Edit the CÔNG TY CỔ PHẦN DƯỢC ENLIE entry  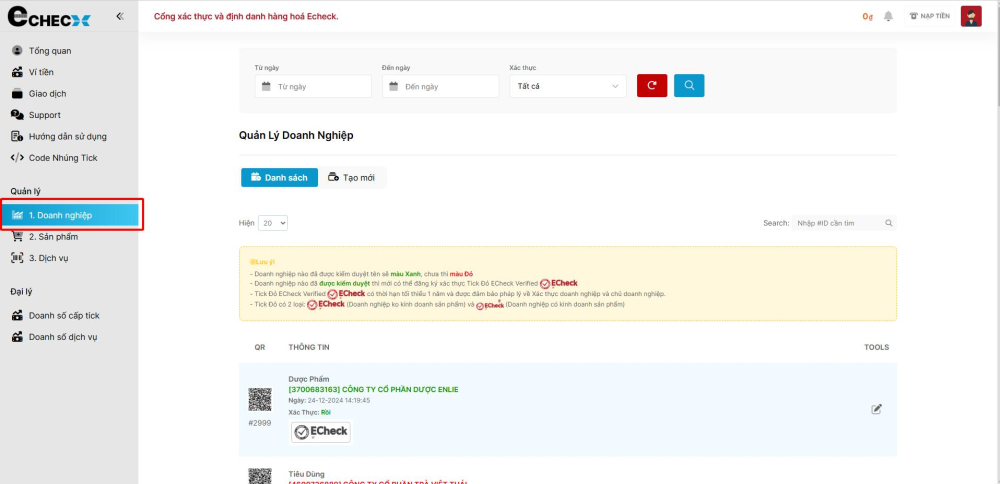point(877,409)
